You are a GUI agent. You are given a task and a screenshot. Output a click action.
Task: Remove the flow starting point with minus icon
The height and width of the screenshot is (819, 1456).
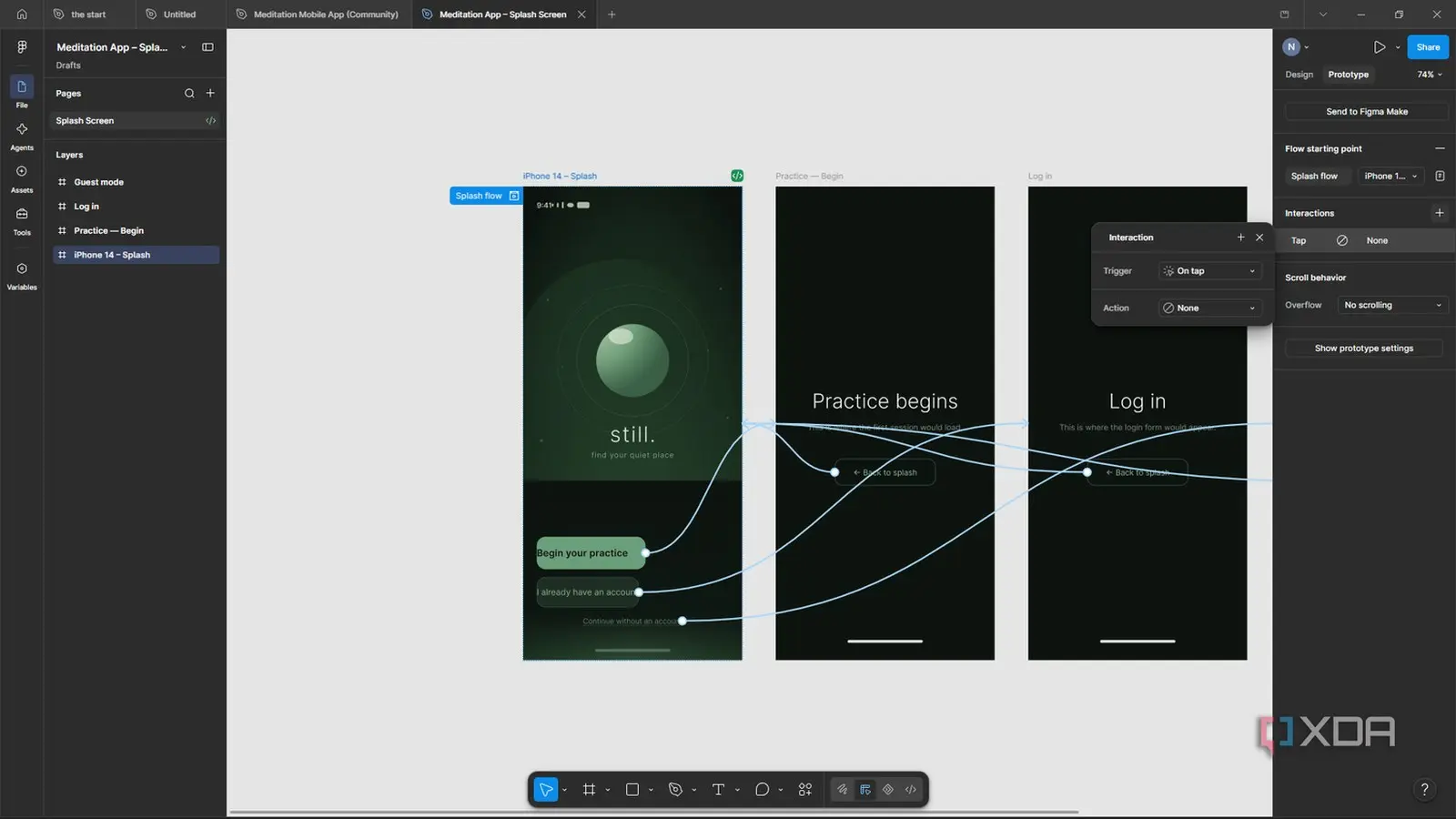(1440, 148)
